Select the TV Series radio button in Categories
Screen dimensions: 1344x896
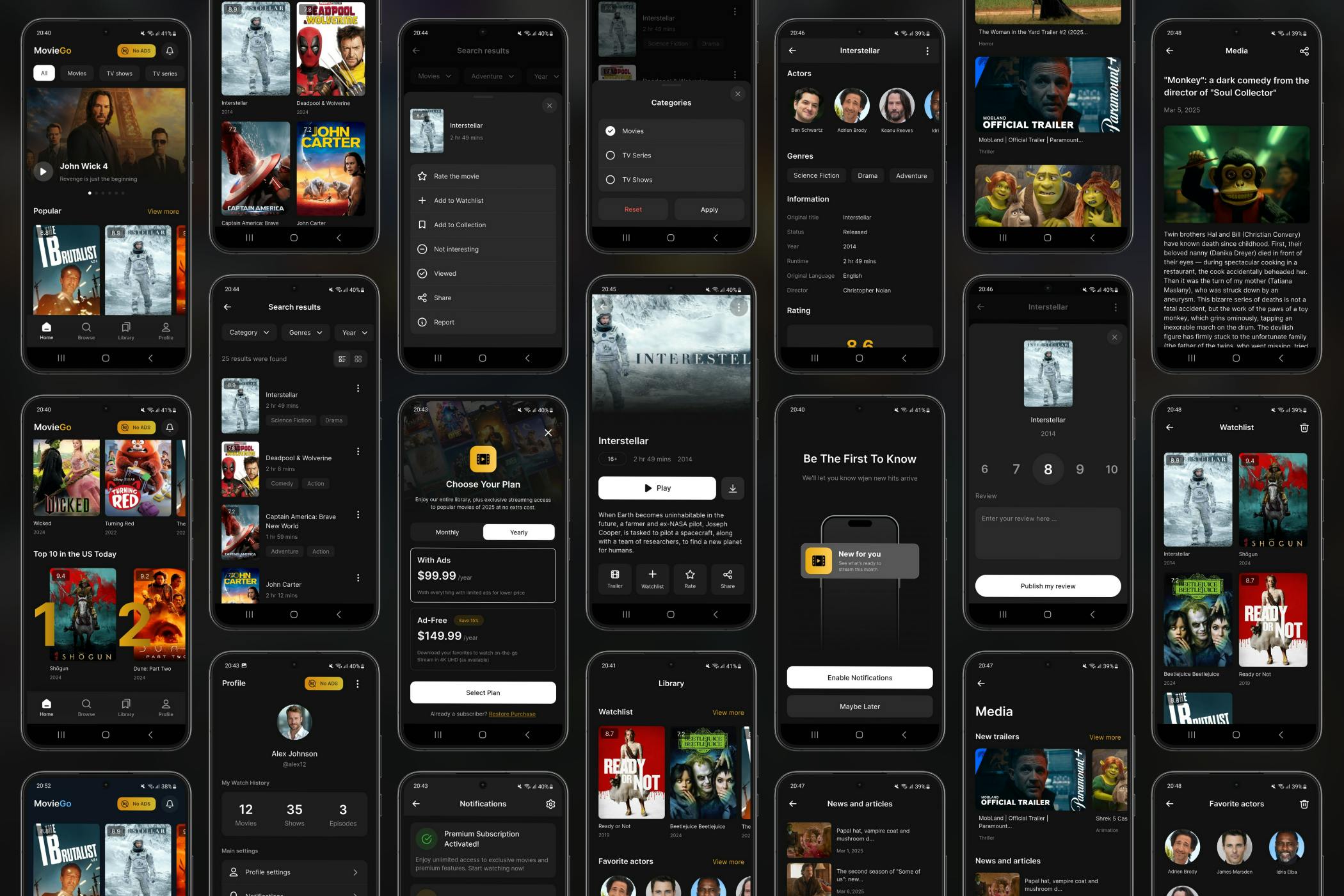click(611, 155)
